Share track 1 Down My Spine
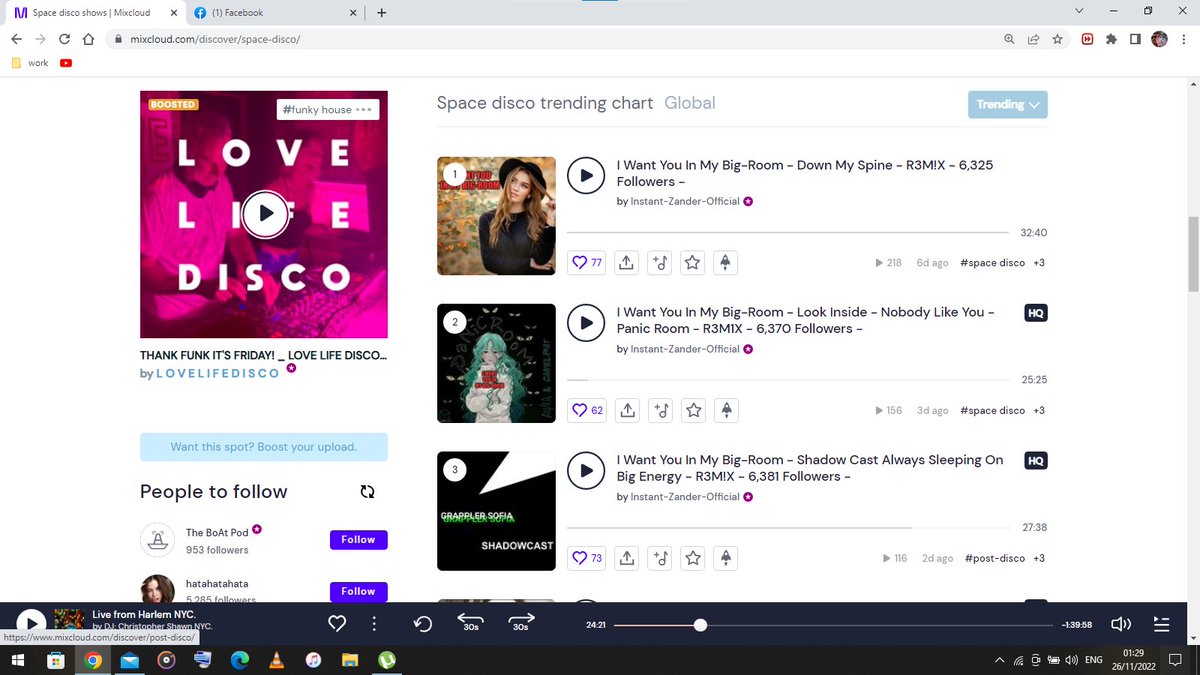This screenshot has width=1200, height=675. pos(626,263)
